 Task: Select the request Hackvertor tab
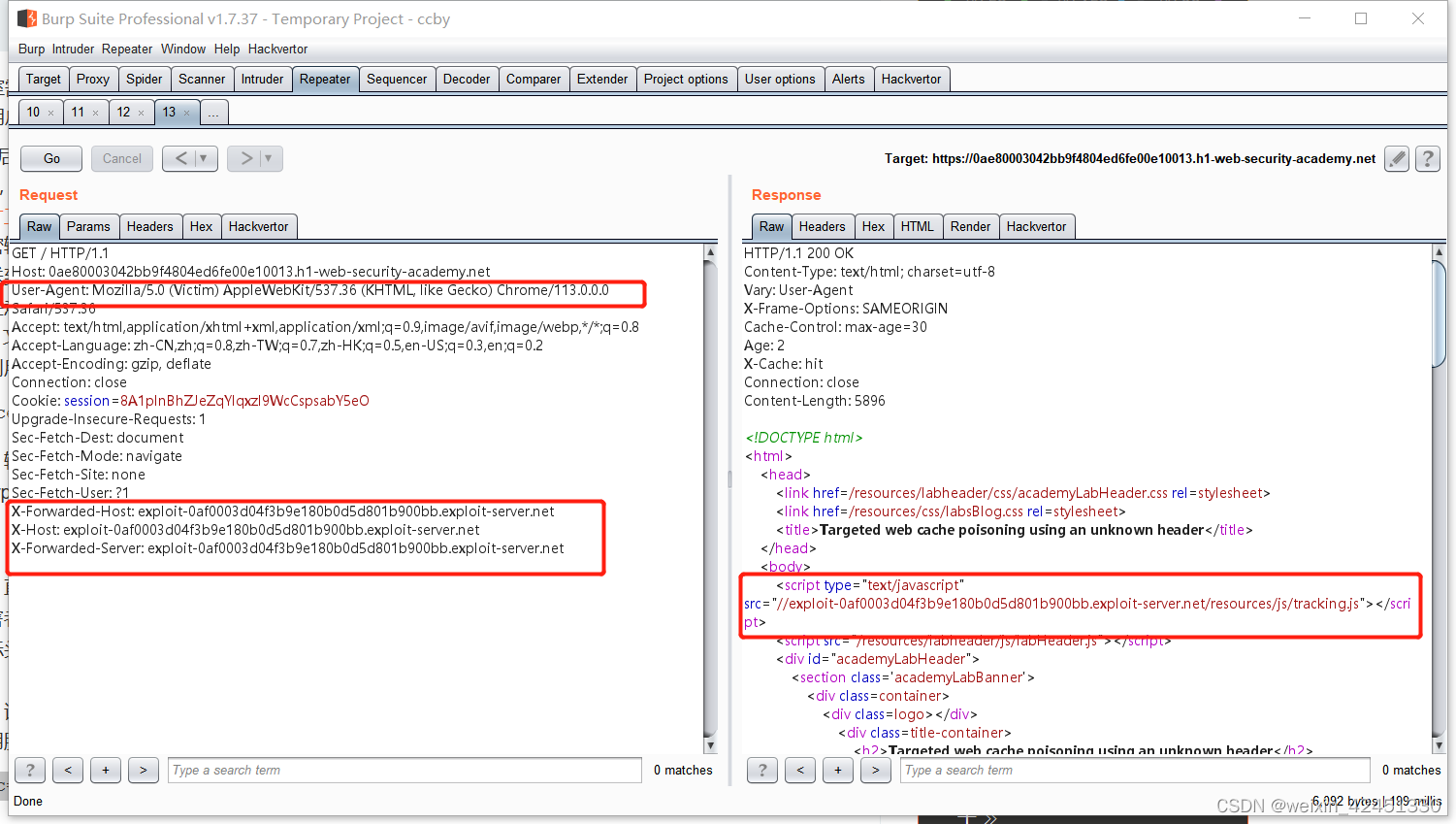(259, 226)
